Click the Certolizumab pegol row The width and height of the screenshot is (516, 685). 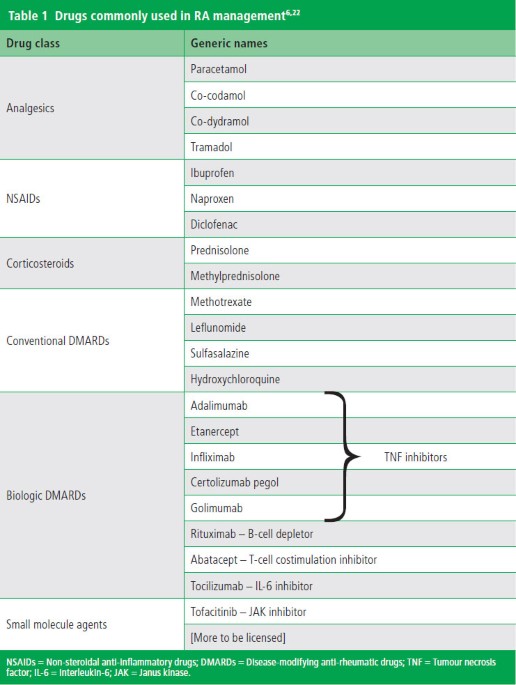coord(350,482)
